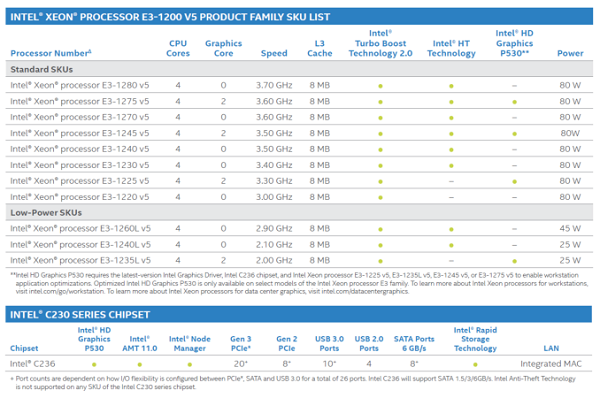Click the Xeon processor E3-1235L v5 entry
Image resolution: width=600 pixels, height=398 pixels.
click(x=80, y=260)
